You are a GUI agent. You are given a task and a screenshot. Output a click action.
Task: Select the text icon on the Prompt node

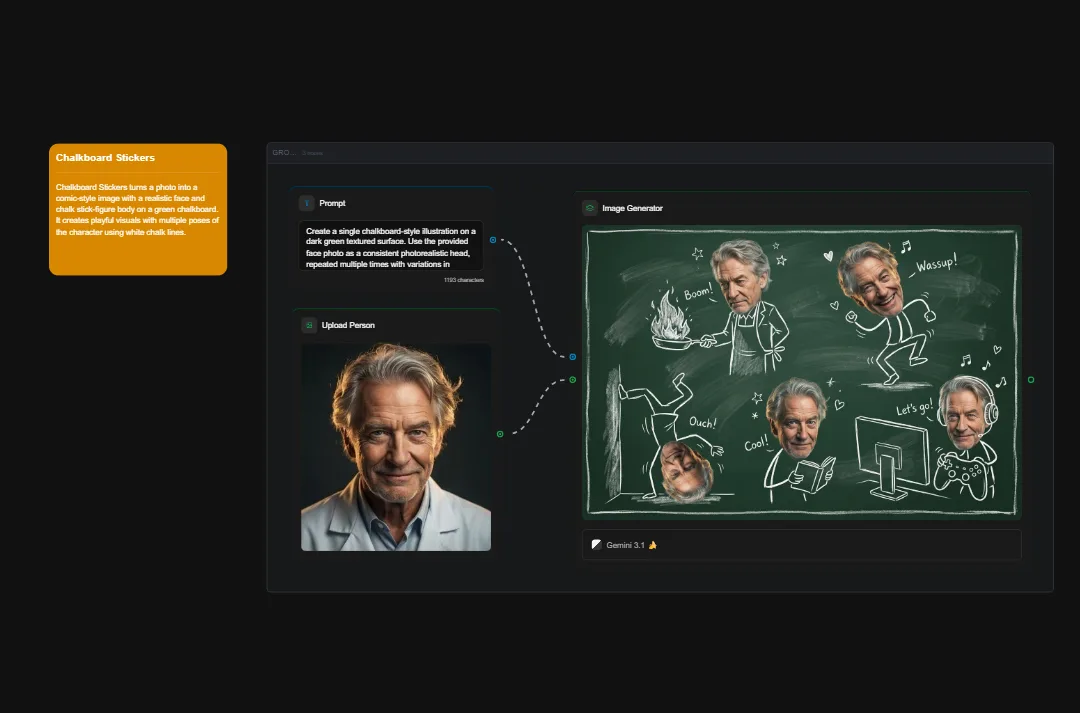[x=306, y=203]
